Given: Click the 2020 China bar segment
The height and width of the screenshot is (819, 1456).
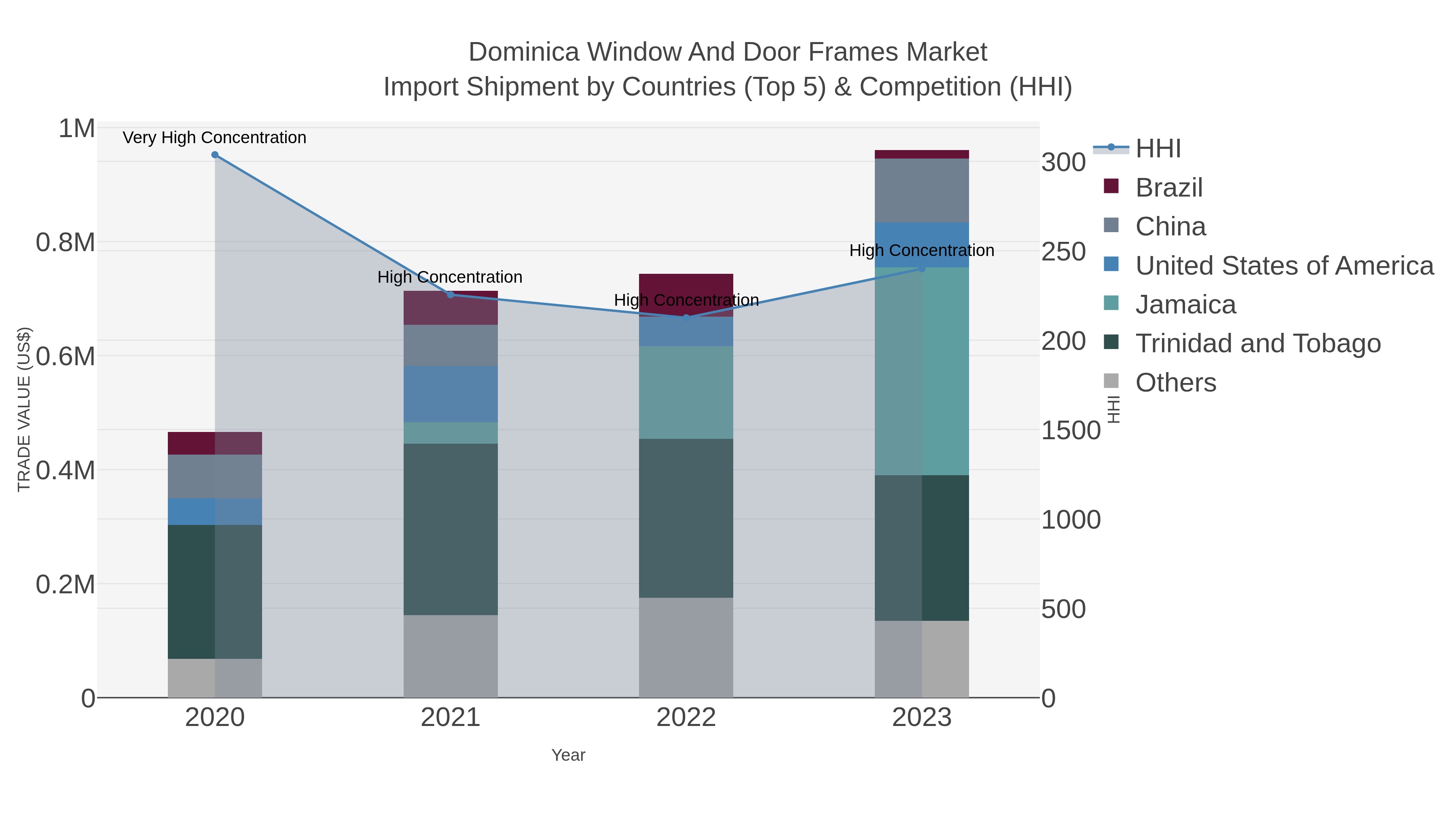Looking at the screenshot, I should point(215,476).
